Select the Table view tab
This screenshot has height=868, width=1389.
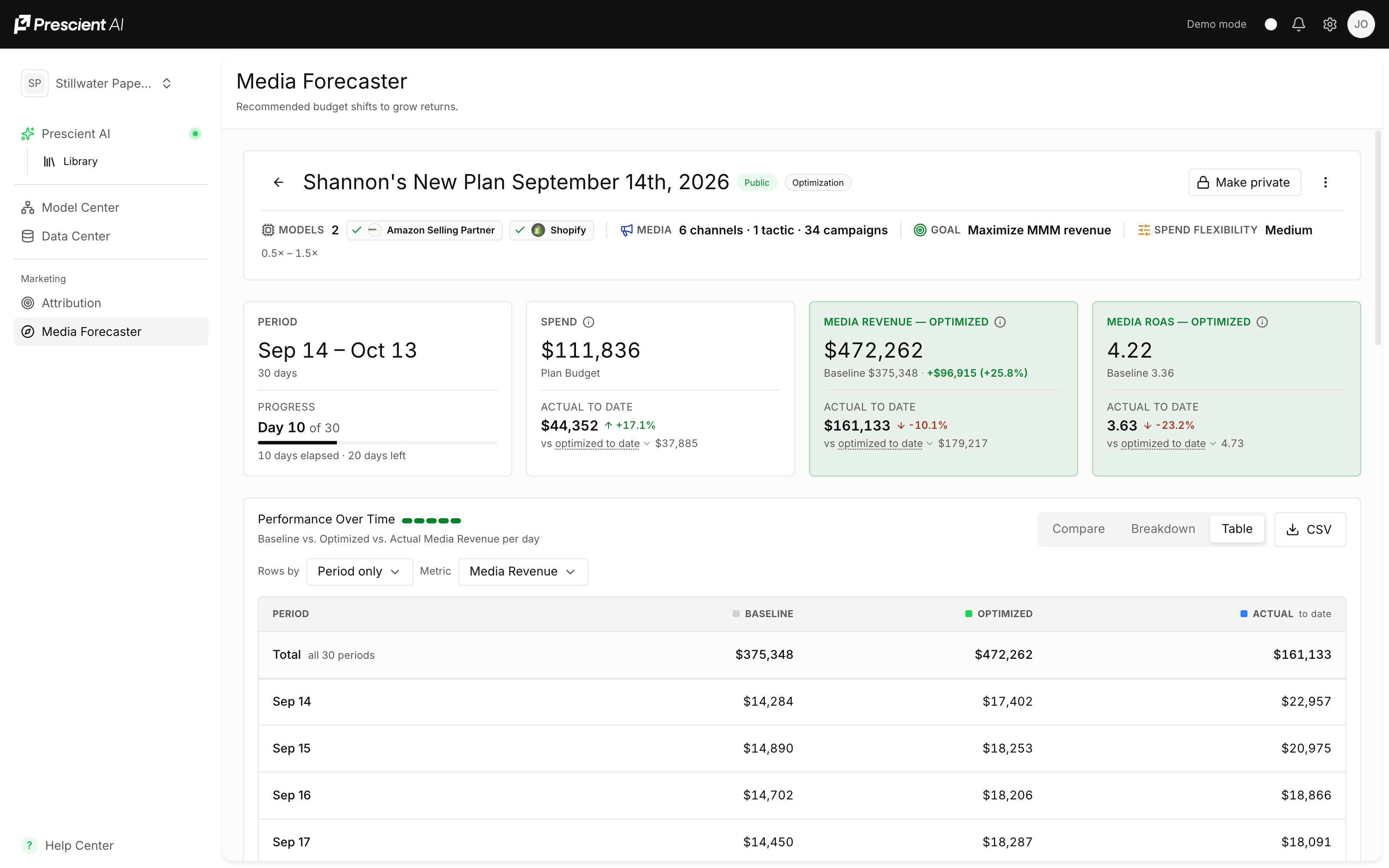pos(1236,529)
